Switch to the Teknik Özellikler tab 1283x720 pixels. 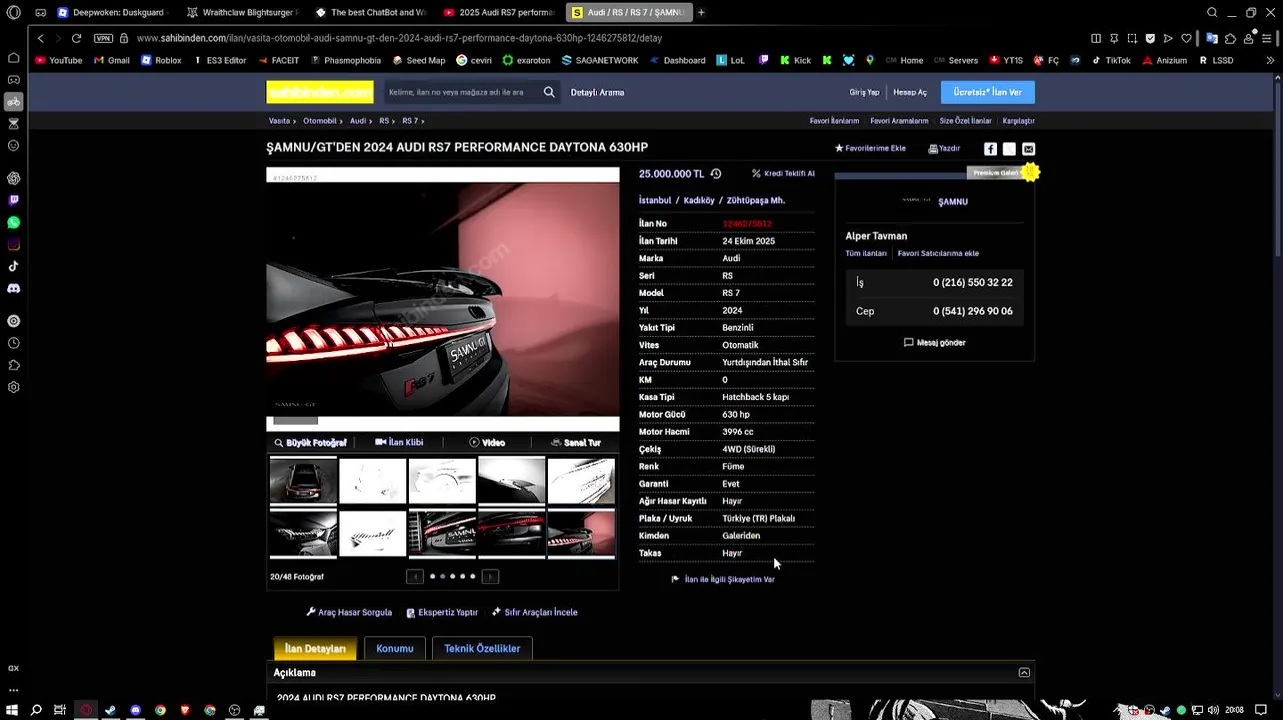click(x=482, y=648)
